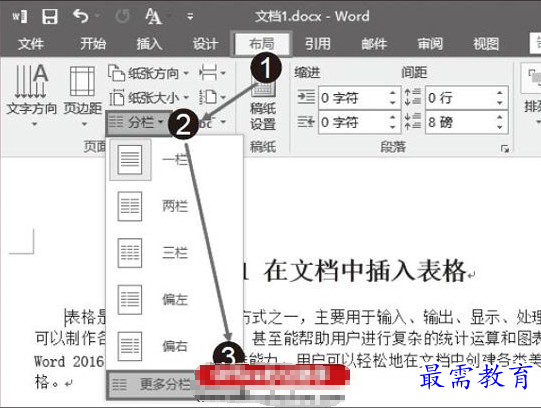Viewport: 541px width, 408px height.
Task: Open the hyphenation dropdown arrow
Action: (223, 122)
